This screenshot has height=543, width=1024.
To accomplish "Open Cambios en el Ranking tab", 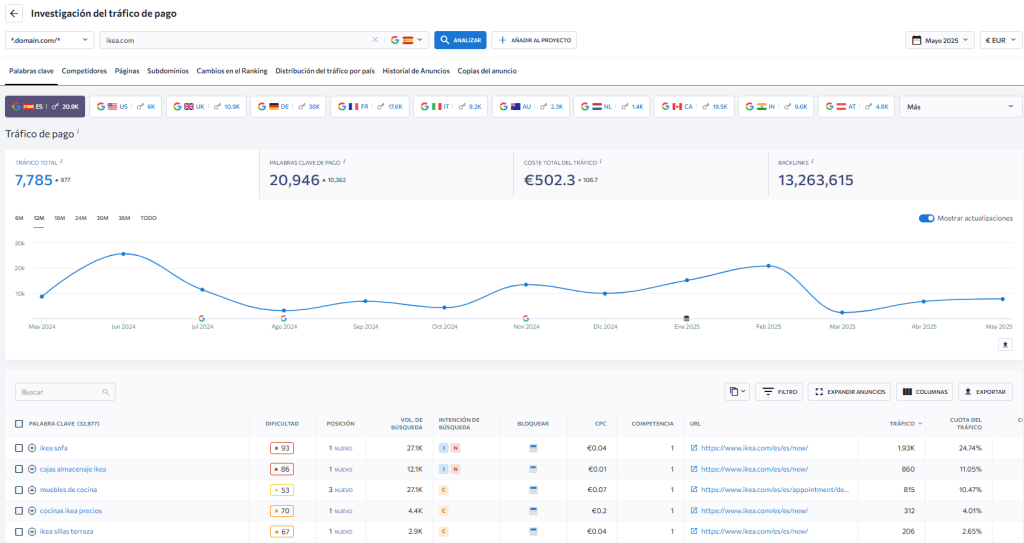I will [232, 71].
